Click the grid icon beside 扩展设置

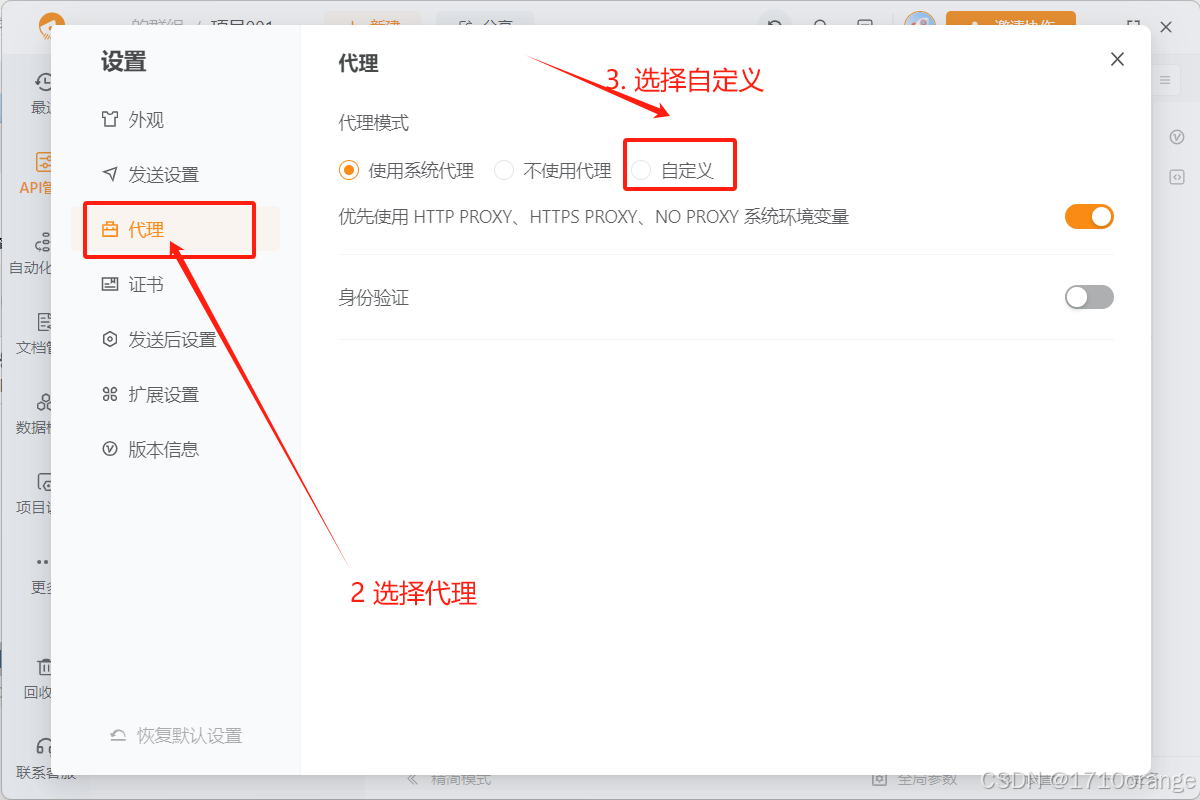[110, 395]
